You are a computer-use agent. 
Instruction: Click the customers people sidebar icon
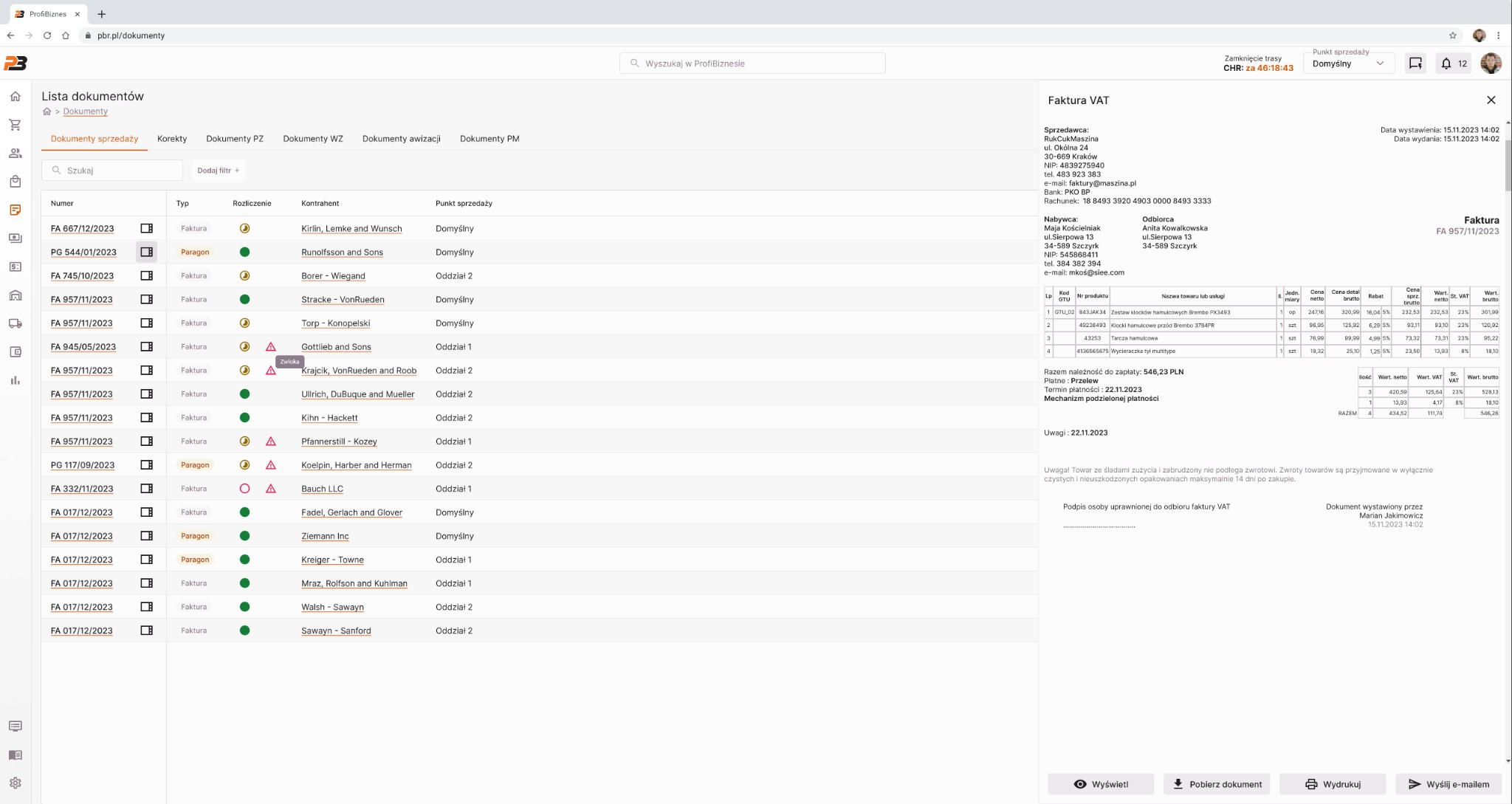(x=15, y=154)
